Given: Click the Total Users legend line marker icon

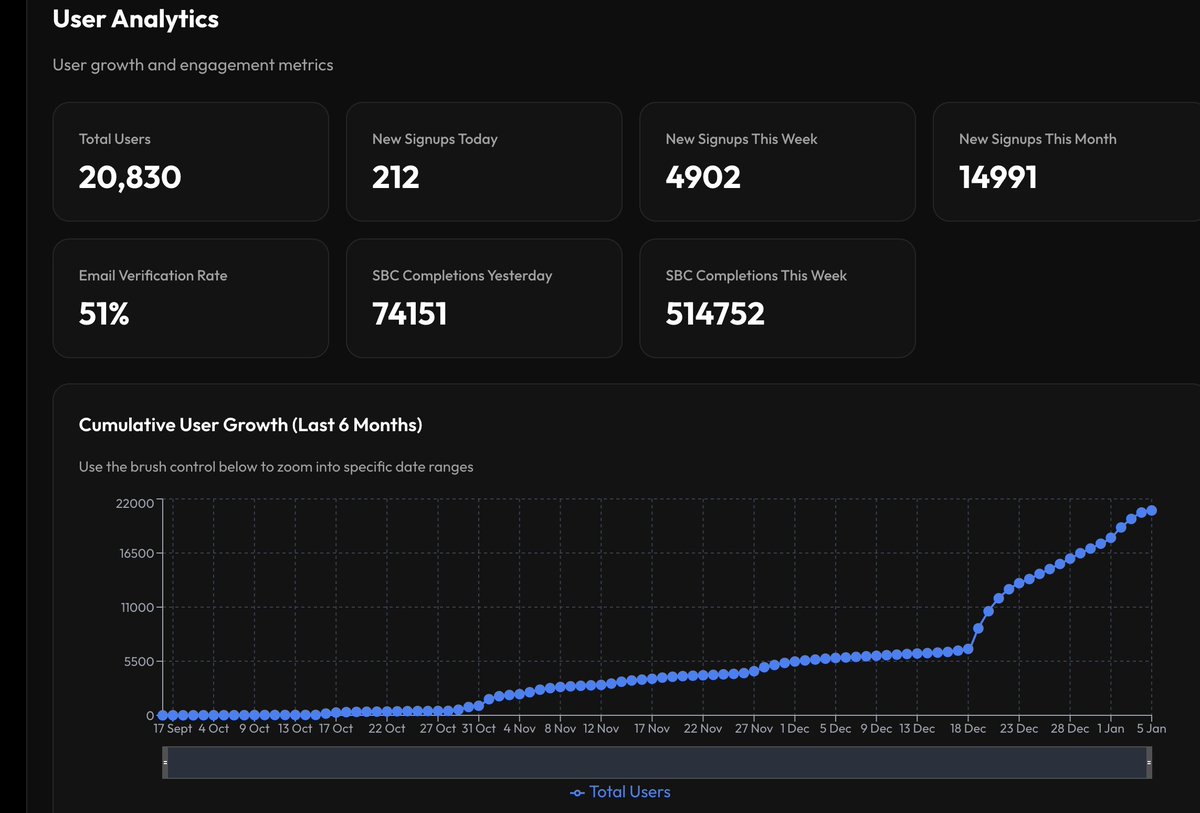Looking at the screenshot, I should [577, 793].
